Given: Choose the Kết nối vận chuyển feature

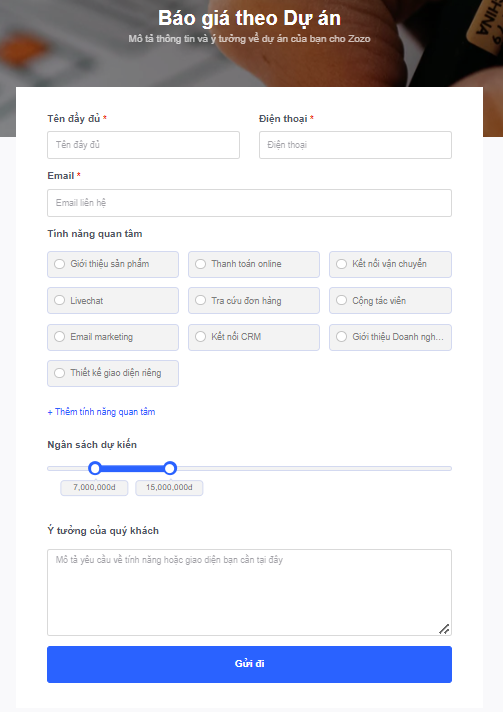Looking at the screenshot, I should 390,264.
